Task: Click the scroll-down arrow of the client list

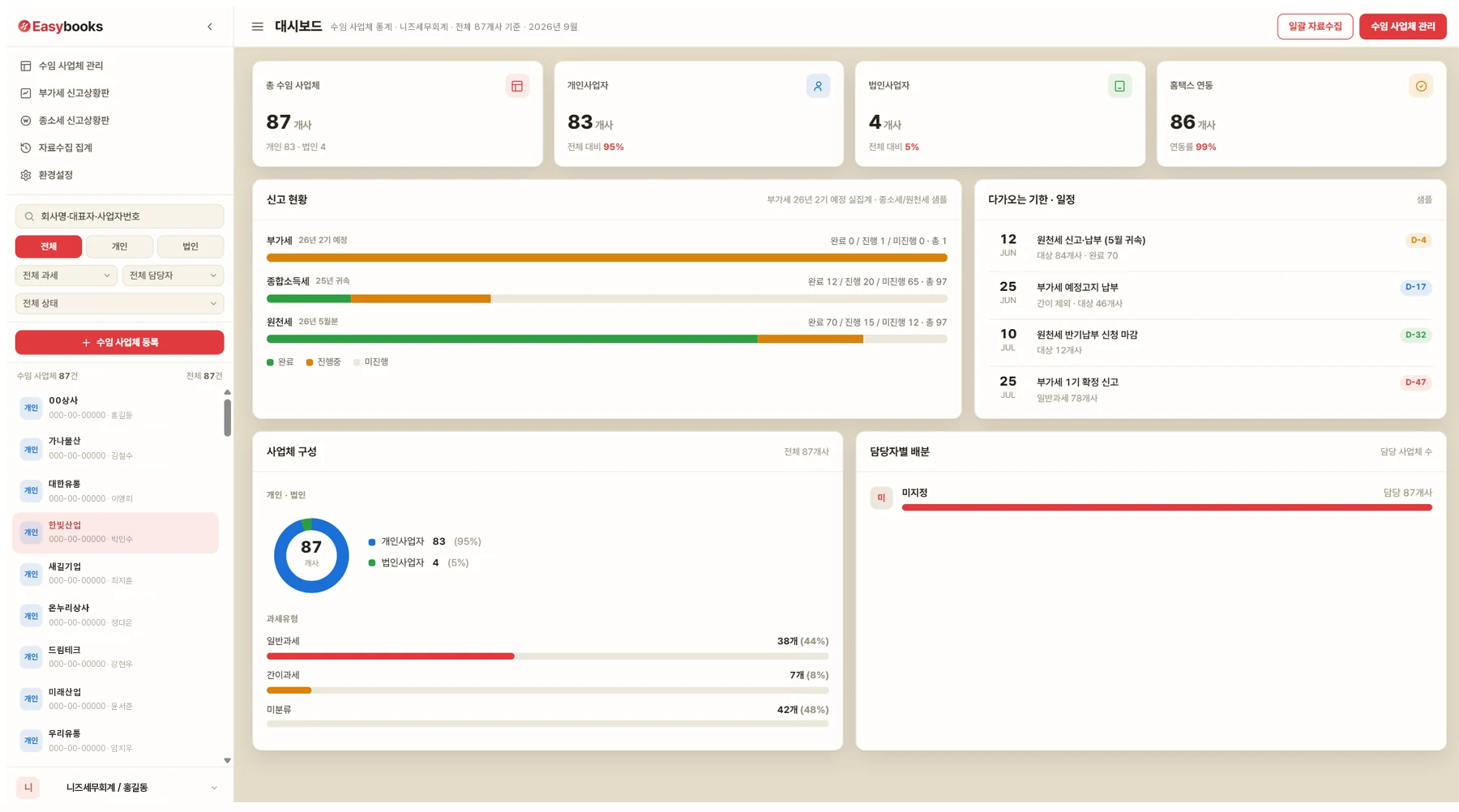Action: pos(227,760)
